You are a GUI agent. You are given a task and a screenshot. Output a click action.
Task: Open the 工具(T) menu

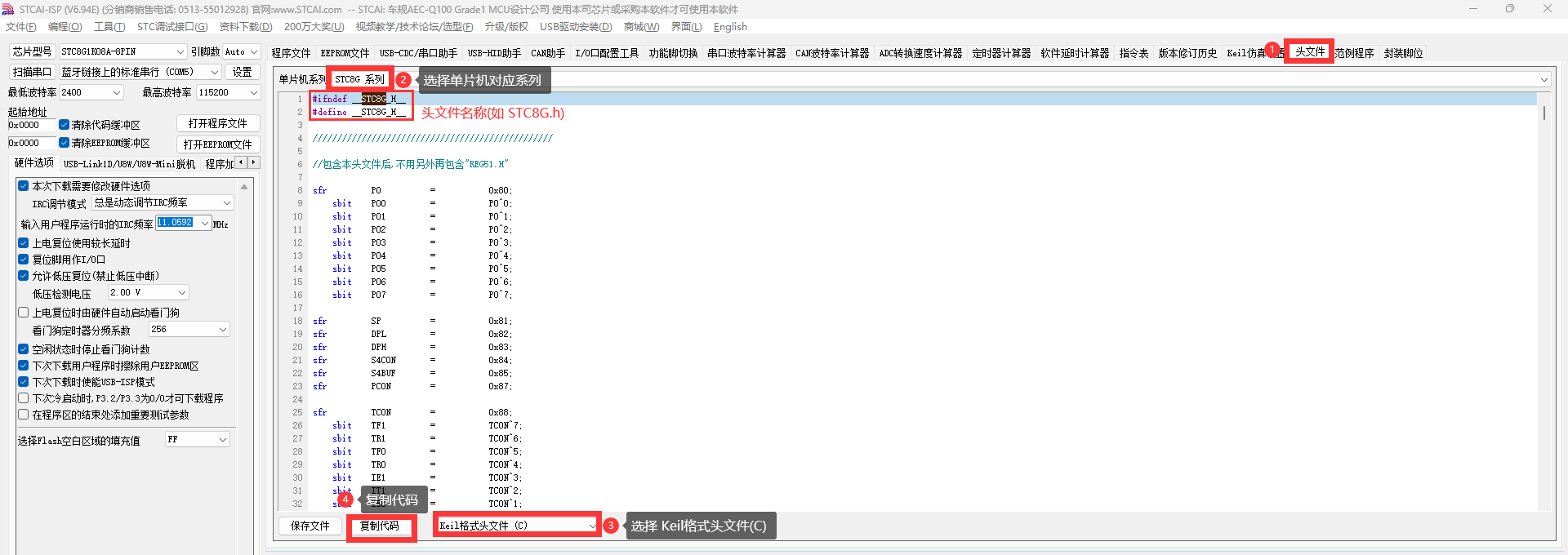109,27
